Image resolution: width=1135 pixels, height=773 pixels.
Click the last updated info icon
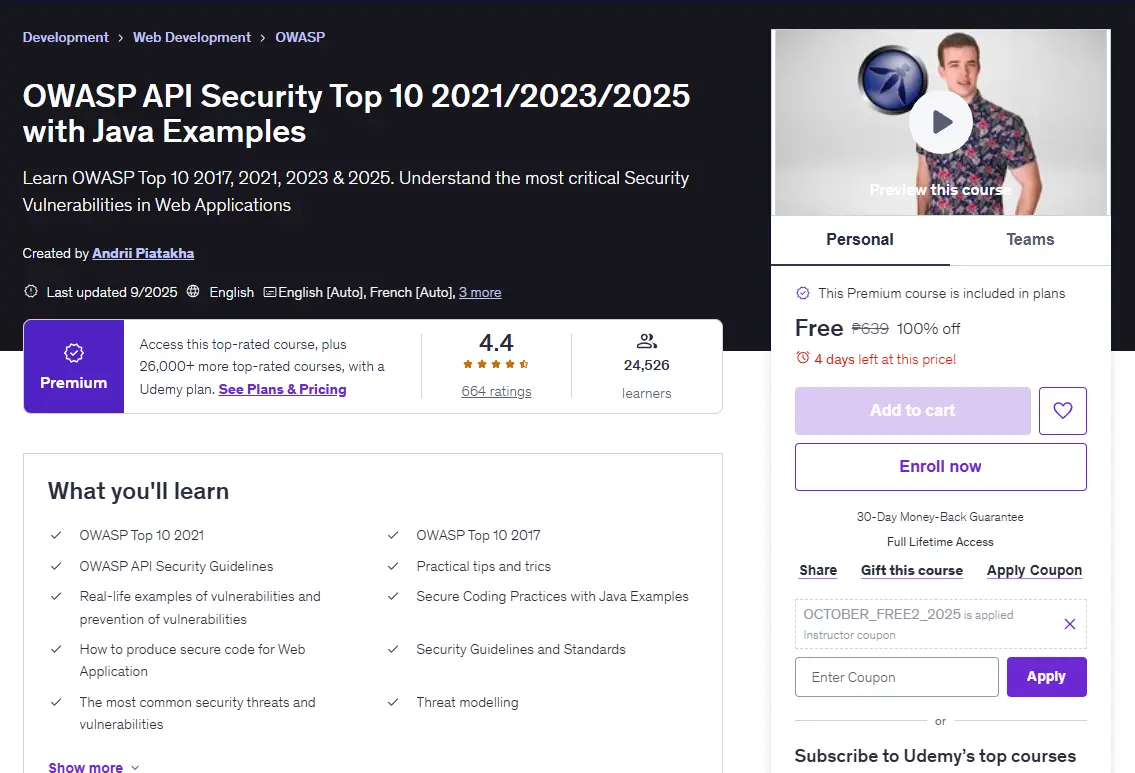point(30,292)
